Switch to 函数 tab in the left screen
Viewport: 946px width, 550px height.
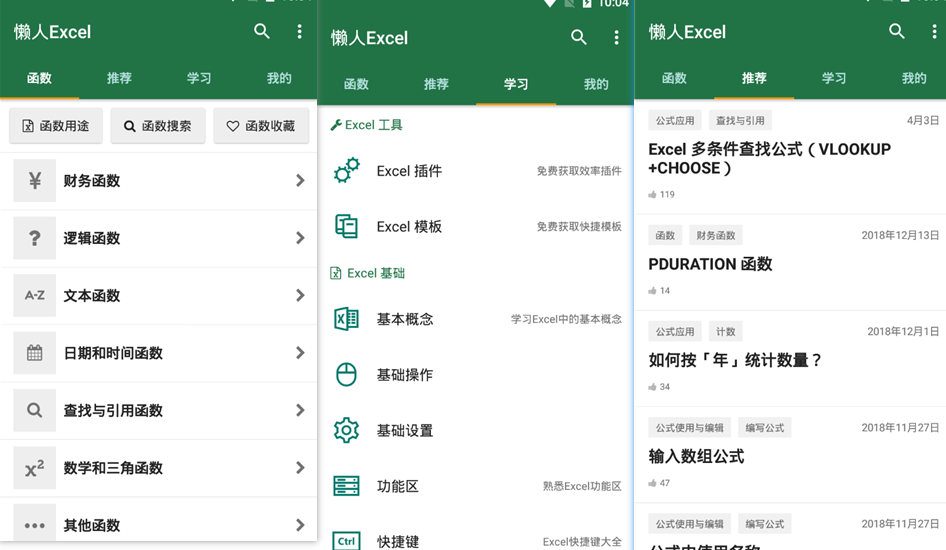click(x=39, y=78)
